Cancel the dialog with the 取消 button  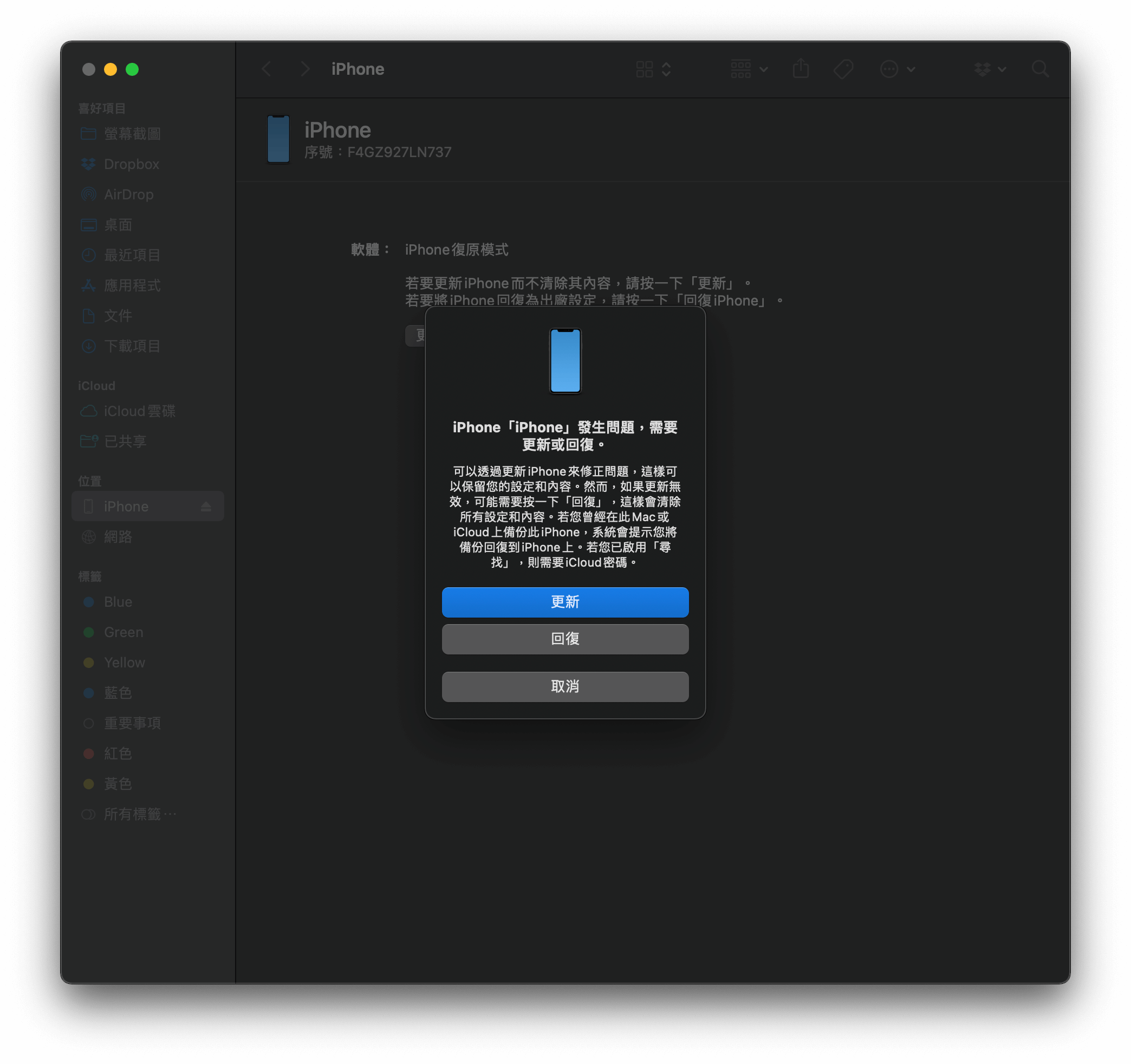[x=565, y=686]
